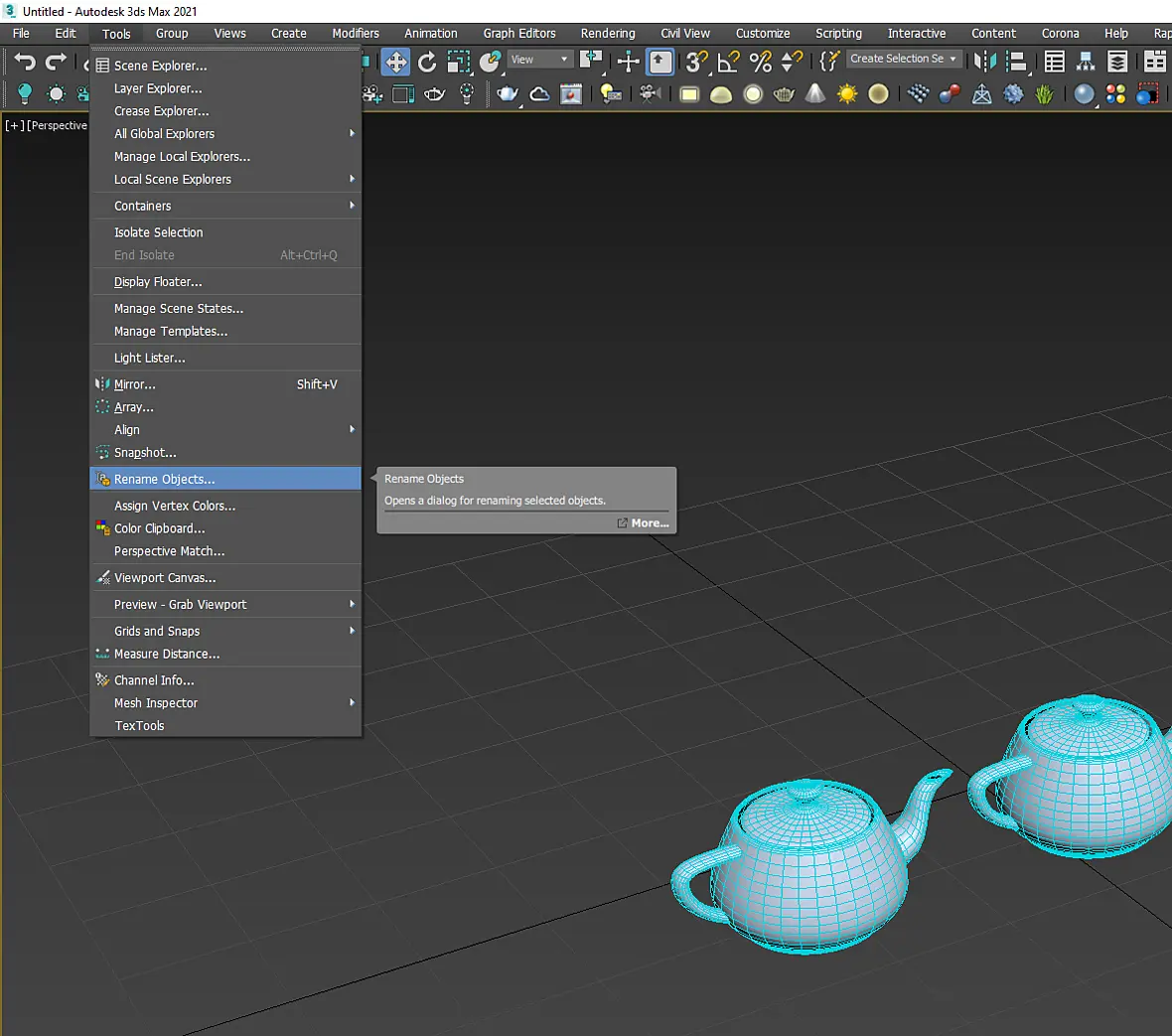
Task: Expand Containers submenu
Action: tap(225, 206)
